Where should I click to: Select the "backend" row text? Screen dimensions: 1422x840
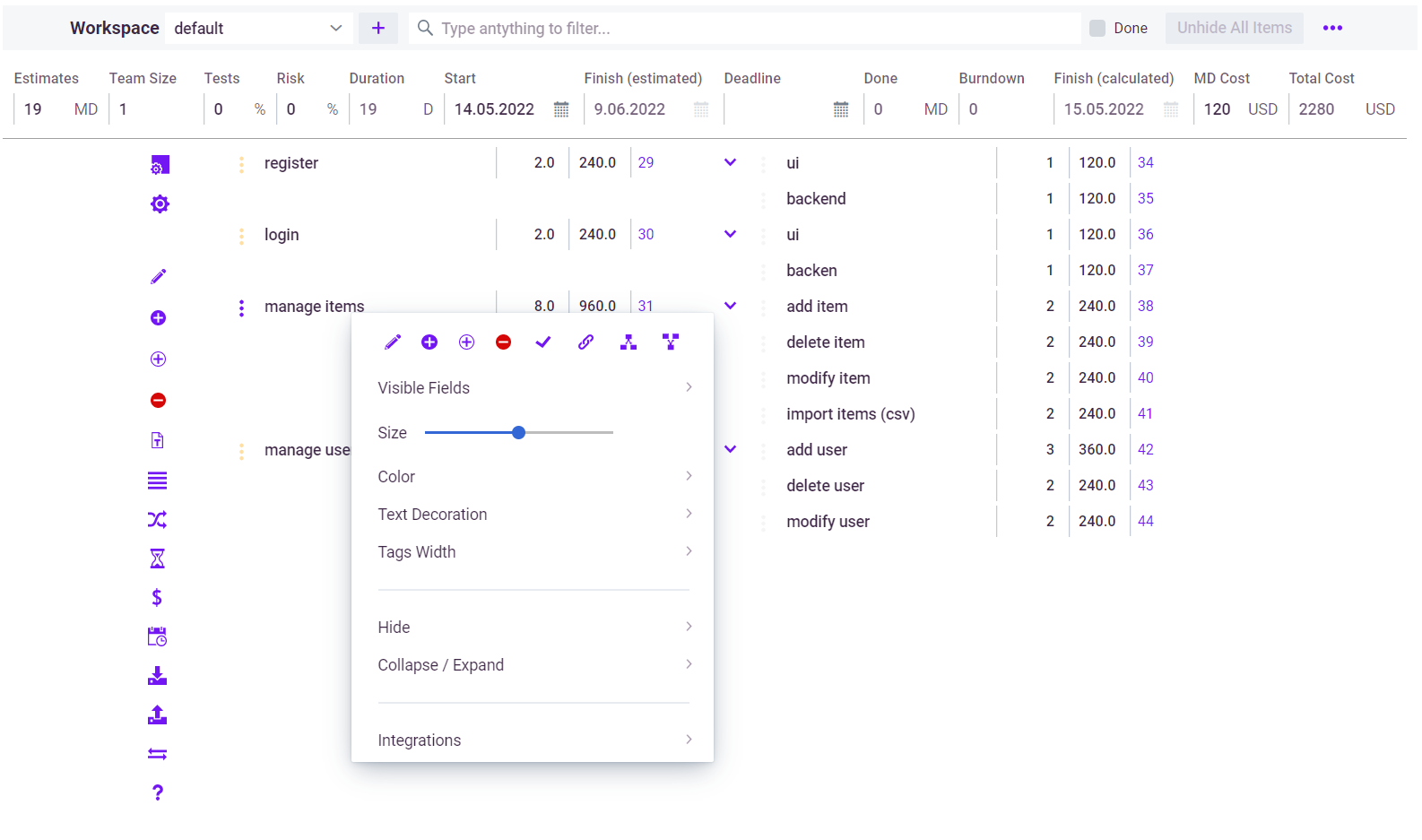pos(816,199)
